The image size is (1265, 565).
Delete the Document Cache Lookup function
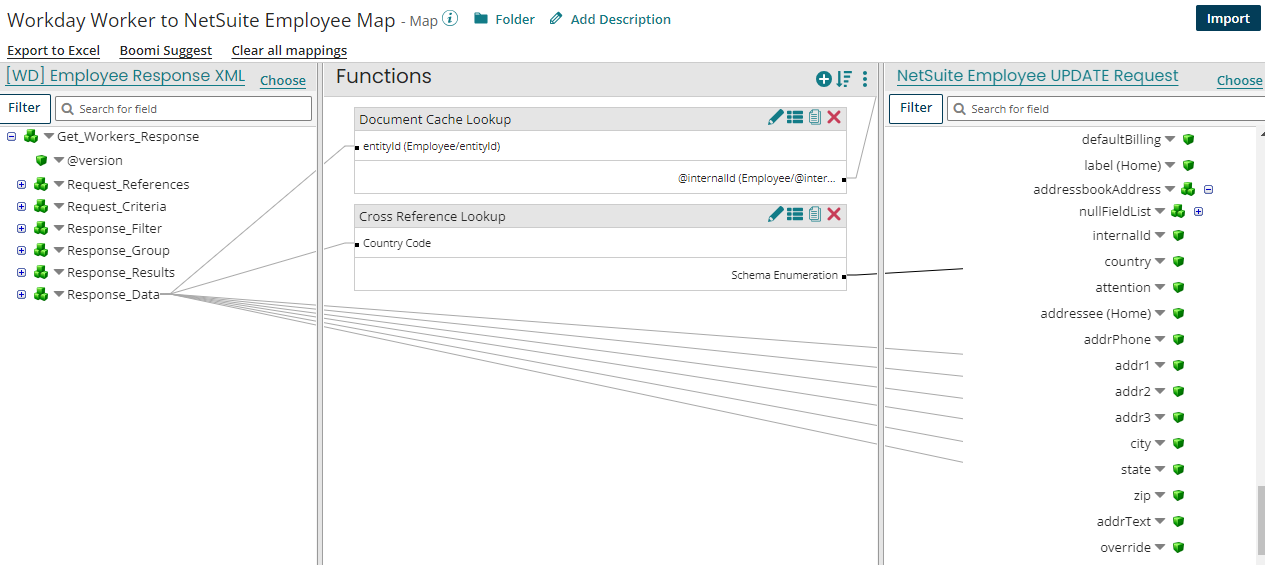point(834,118)
